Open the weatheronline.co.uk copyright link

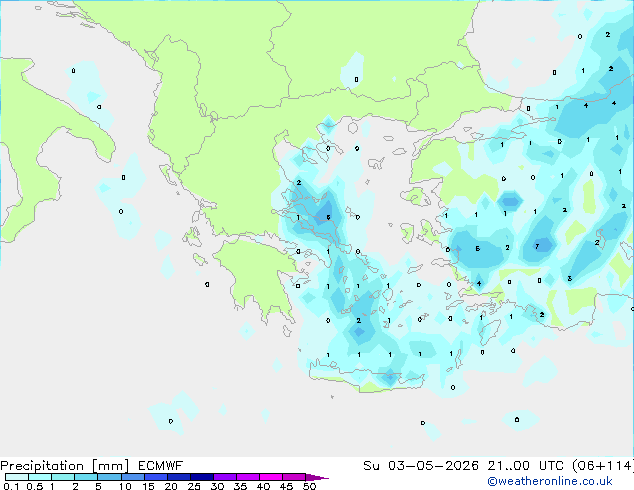550,481
